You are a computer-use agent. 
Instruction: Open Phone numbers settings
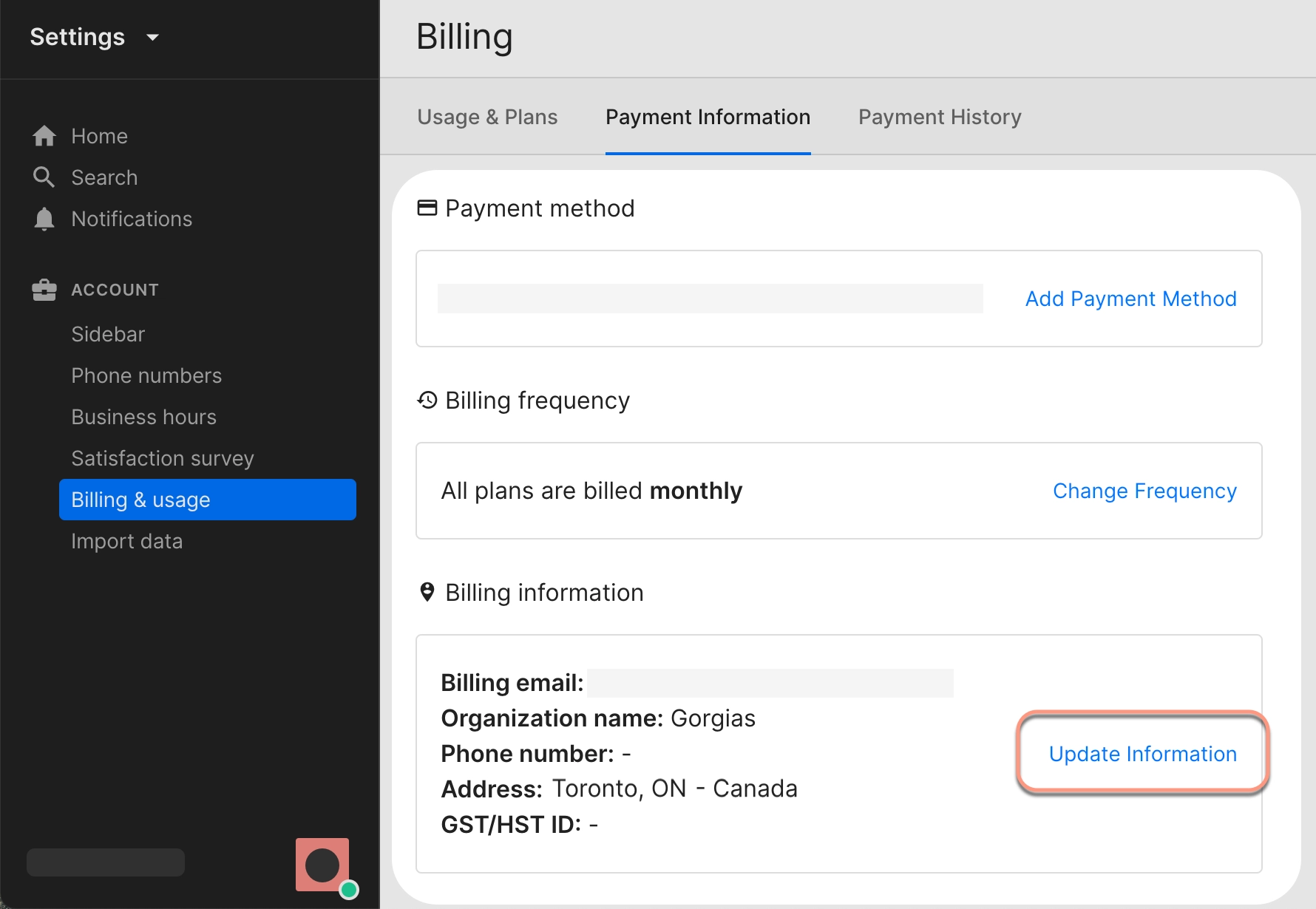tap(146, 375)
